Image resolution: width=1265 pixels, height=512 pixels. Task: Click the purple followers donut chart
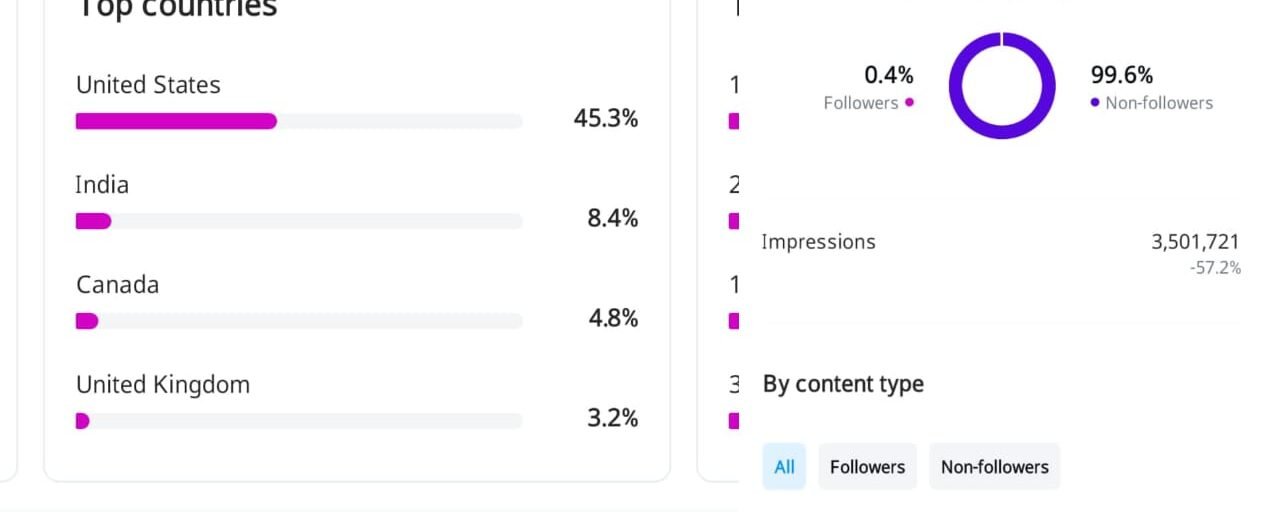(x=1002, y=85)
